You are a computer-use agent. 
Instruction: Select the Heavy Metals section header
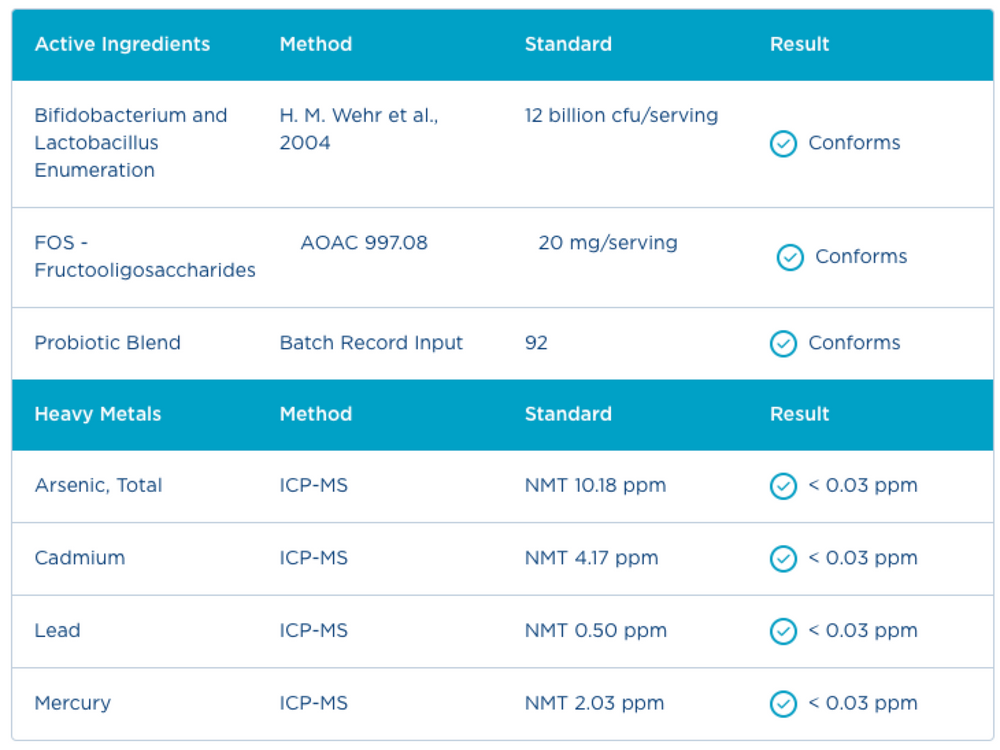(98, 414)
